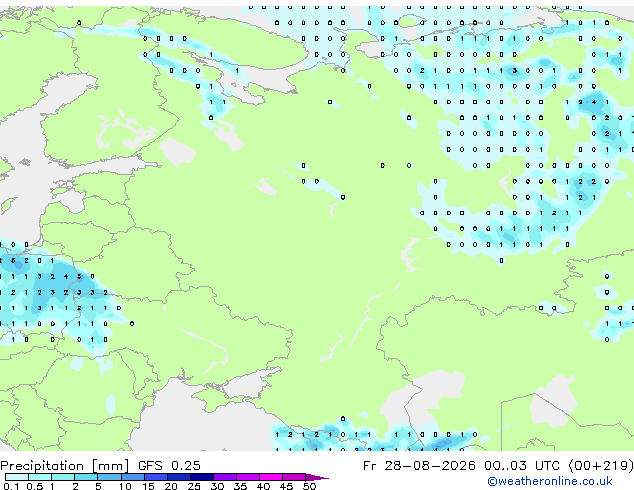Image resolution: width=634 pixels, height=490 pixels.
Task: Click the '00..03 UTC' time range text
Action: click(x=522, y=466)
